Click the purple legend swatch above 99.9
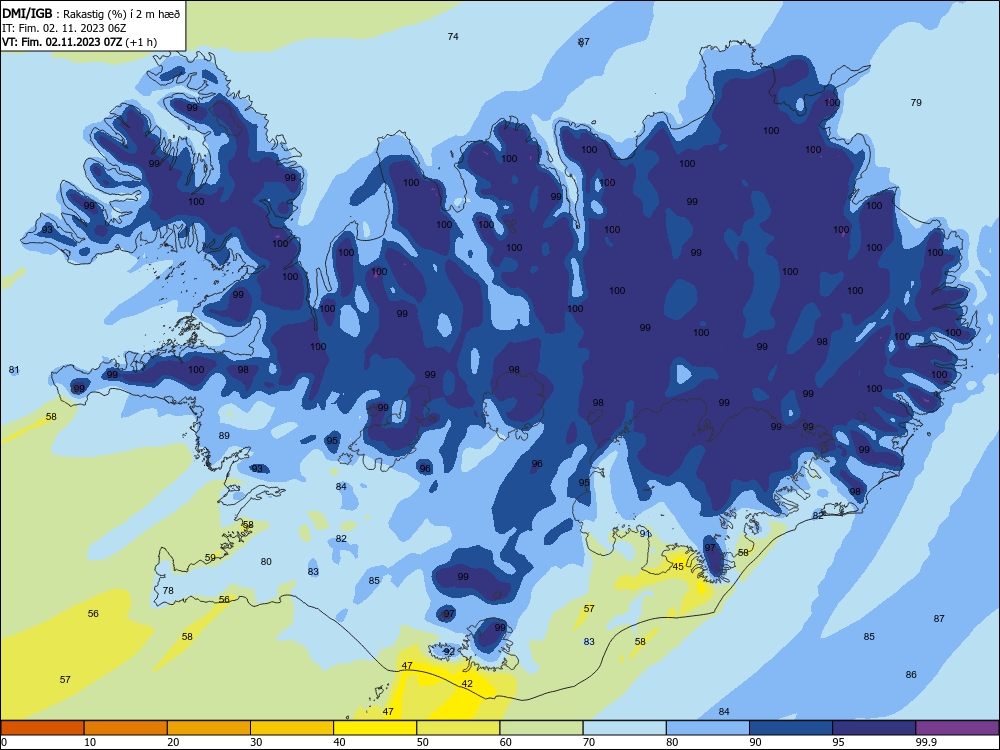Screen dimensions: 1000x750 (x=957, y=728)
